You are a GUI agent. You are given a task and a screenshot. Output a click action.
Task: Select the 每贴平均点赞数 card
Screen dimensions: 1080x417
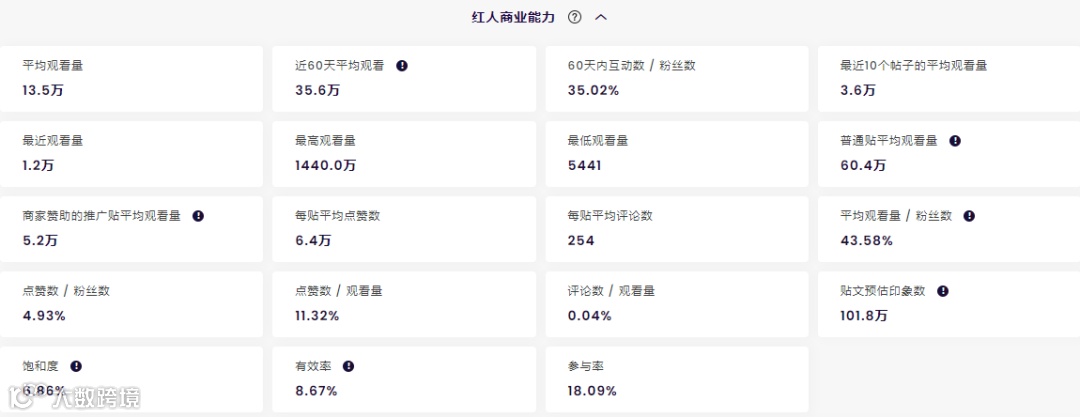[404, 228]
